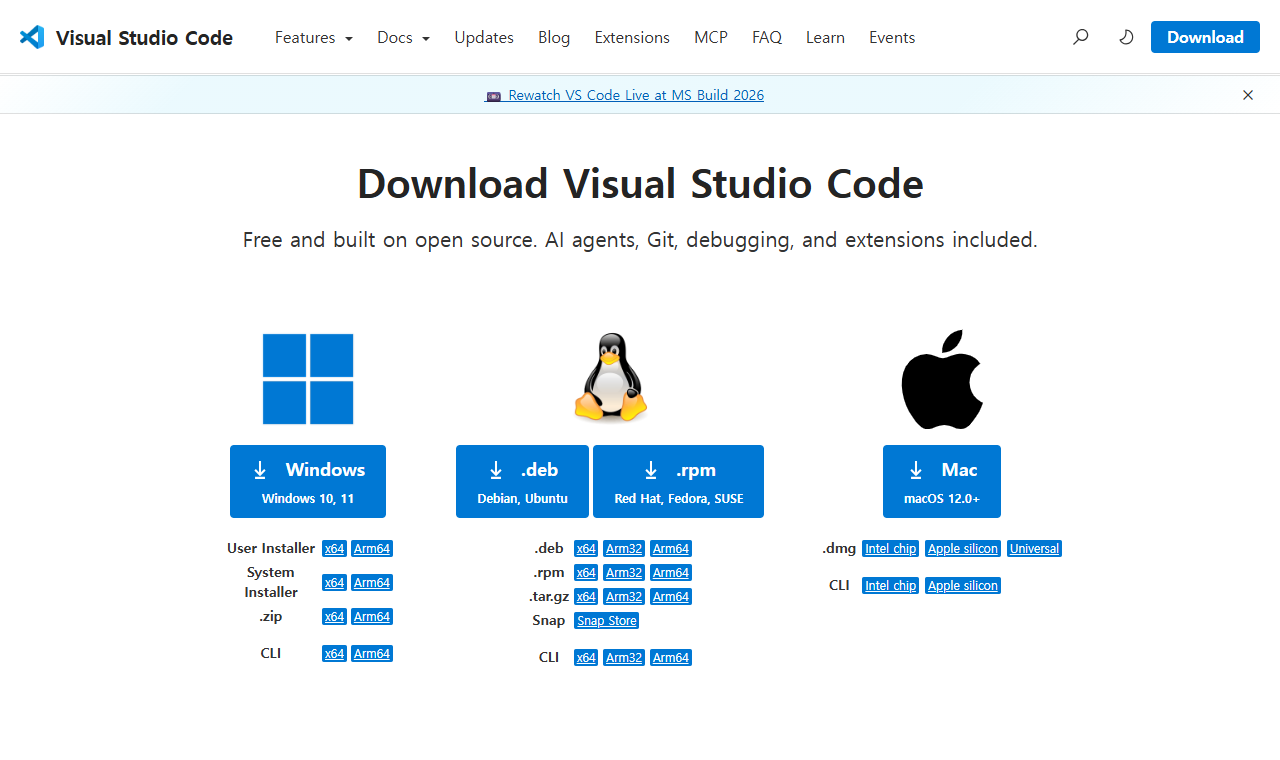Select Linux .rpm Arm32 link

[x=624, y=573]
